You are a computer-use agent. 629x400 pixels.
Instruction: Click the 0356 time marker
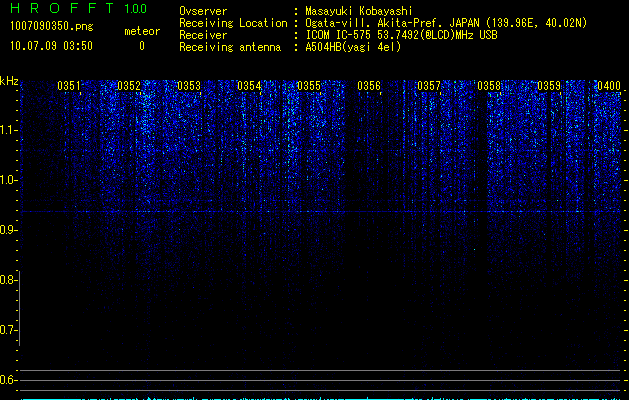point(369,86)
